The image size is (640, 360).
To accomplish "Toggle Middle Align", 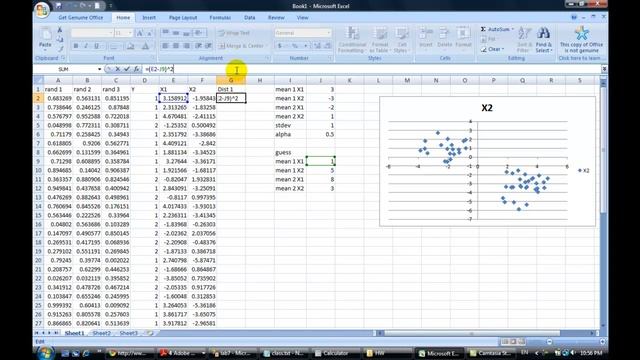I will click(176, 33).
